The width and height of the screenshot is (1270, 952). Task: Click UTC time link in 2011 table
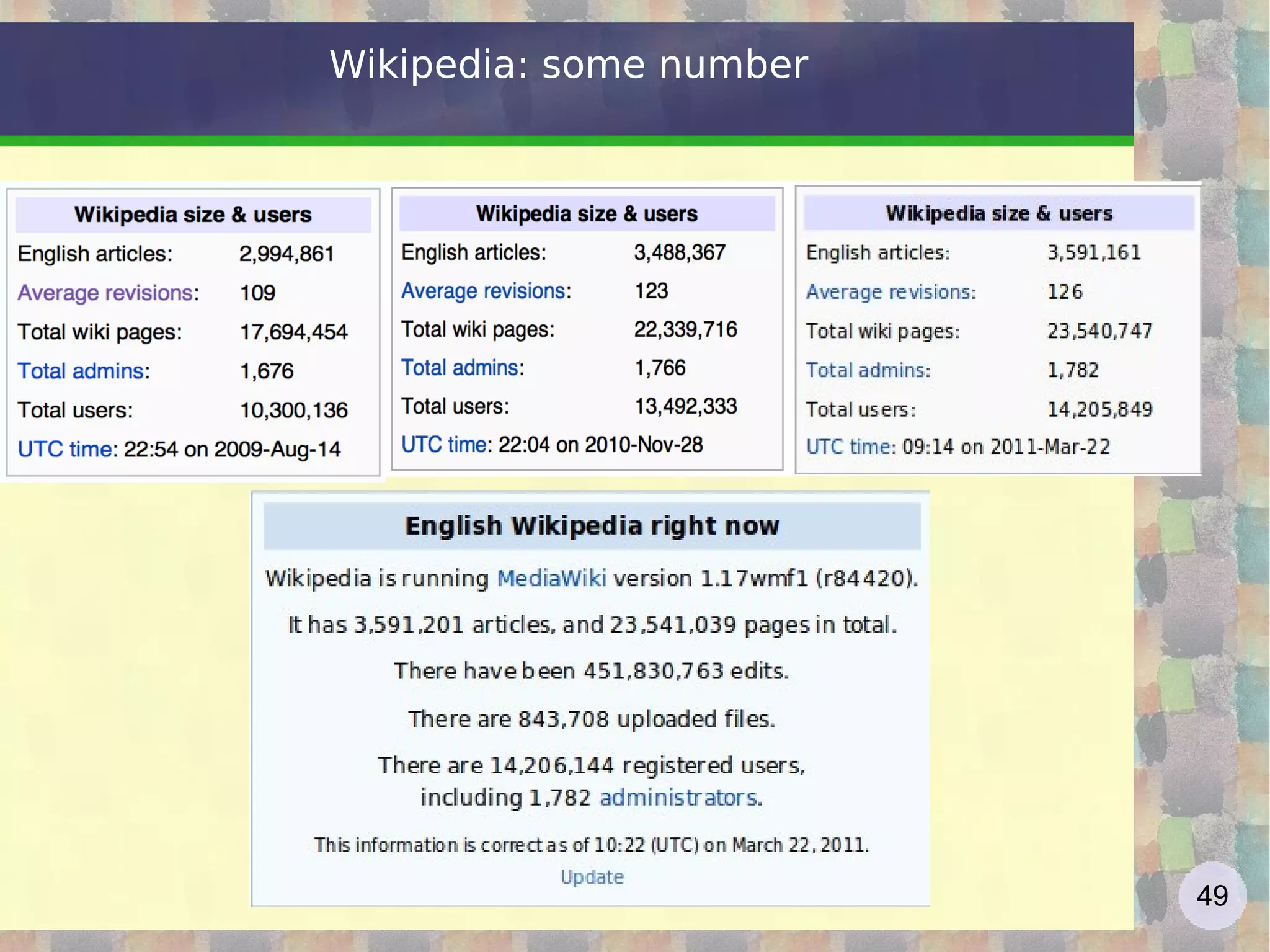(x=849, y=447)
